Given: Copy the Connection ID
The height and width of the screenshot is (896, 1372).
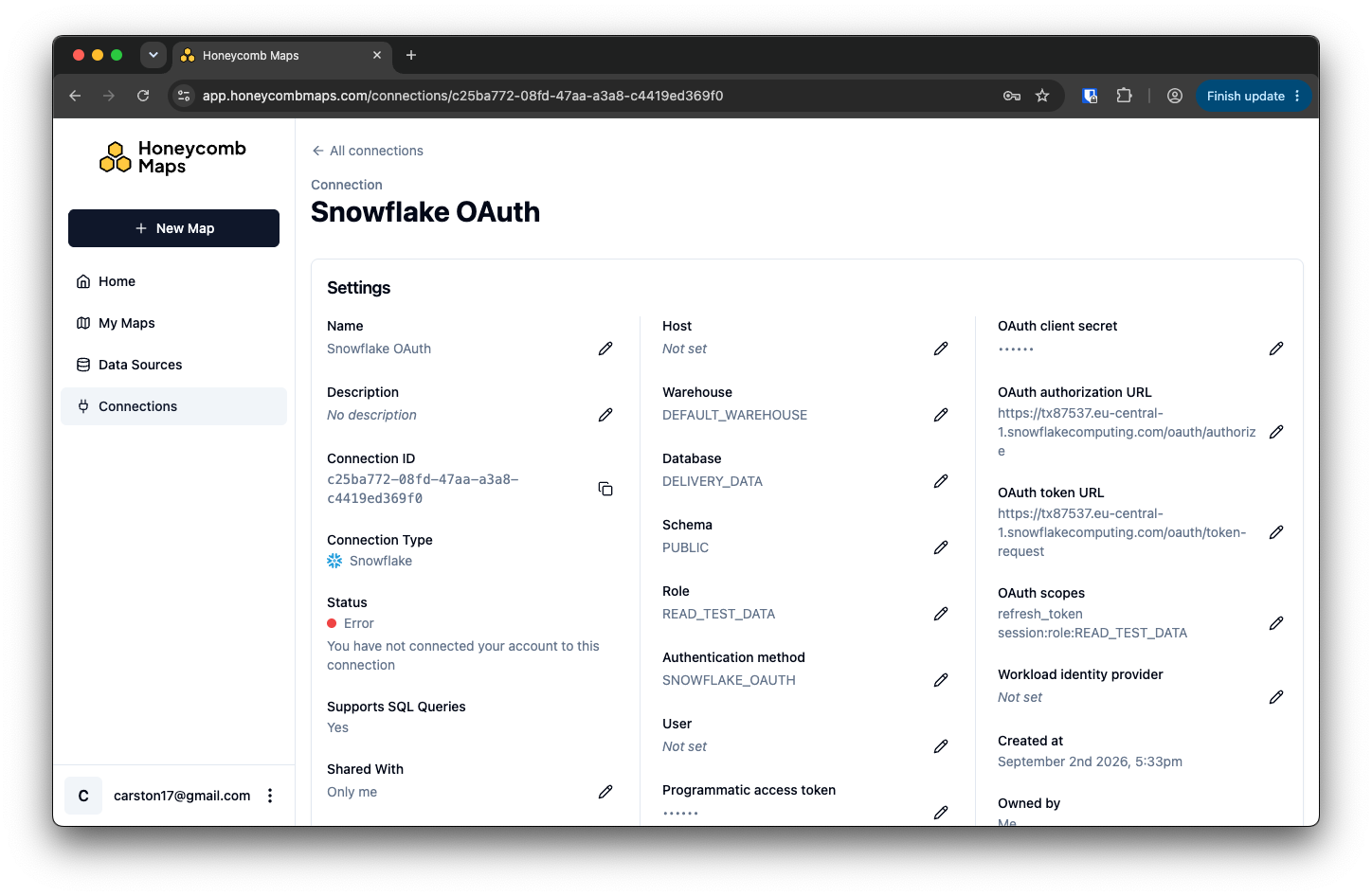Looking at the screenshot, I should click(x=605, y=489).
